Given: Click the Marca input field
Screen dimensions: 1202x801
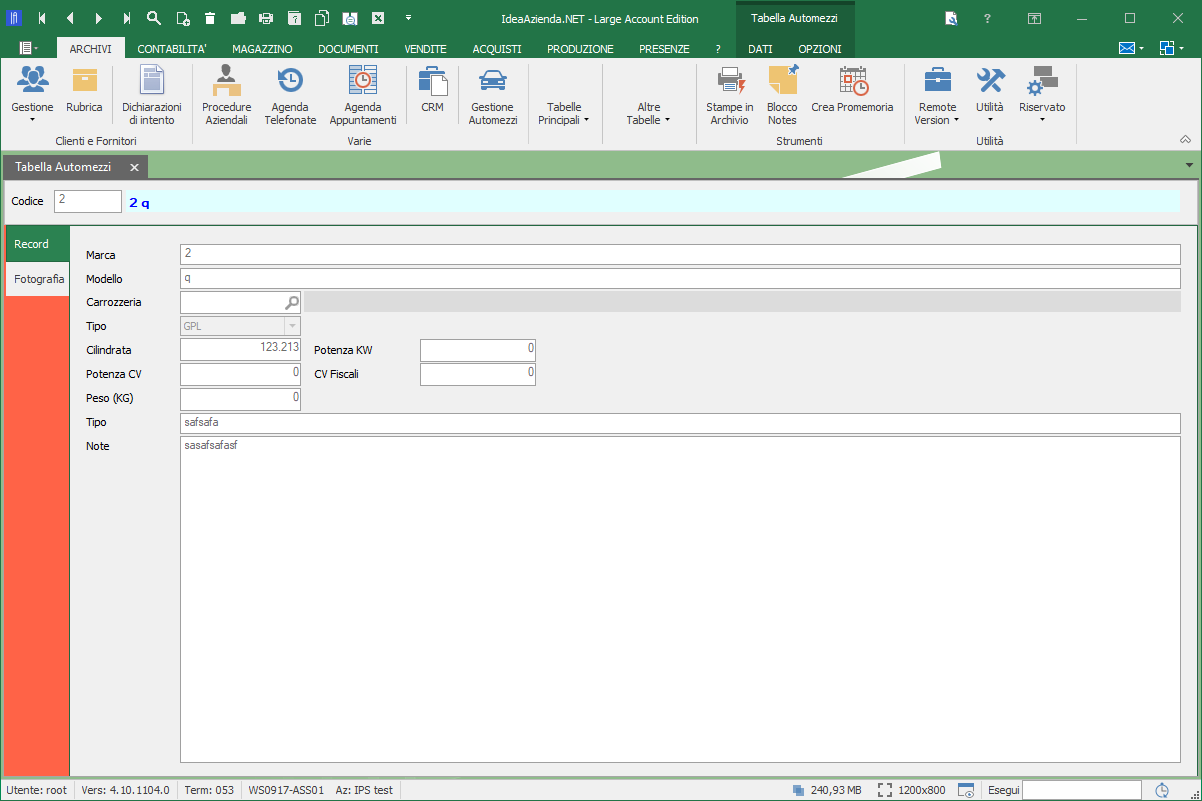Looking at the screenshot, I should (680, 254).
